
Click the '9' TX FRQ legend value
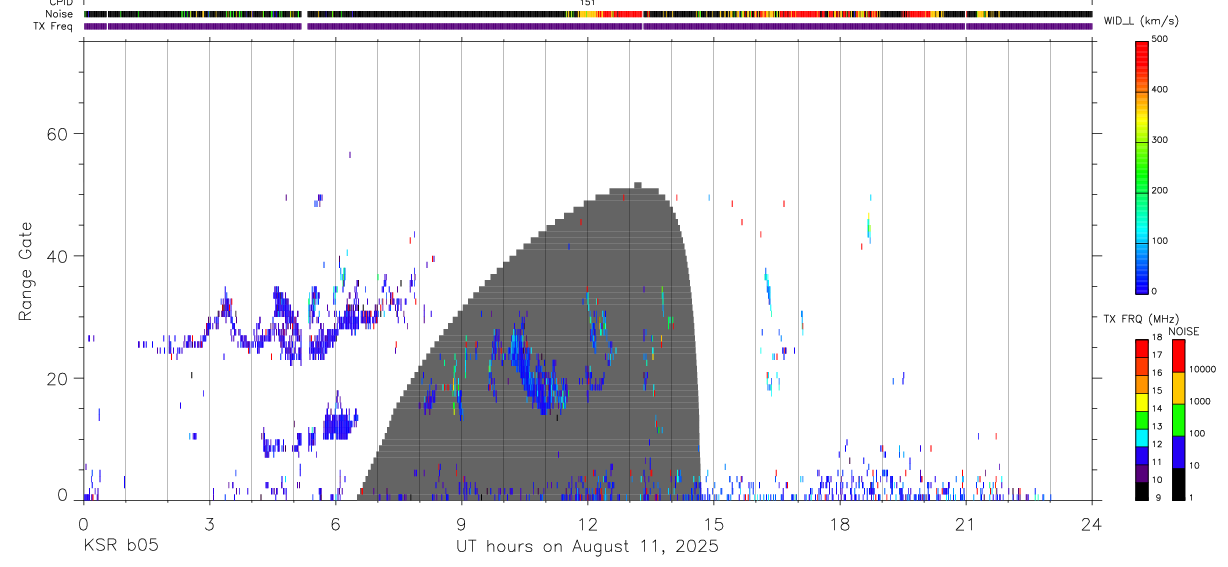1158,498
